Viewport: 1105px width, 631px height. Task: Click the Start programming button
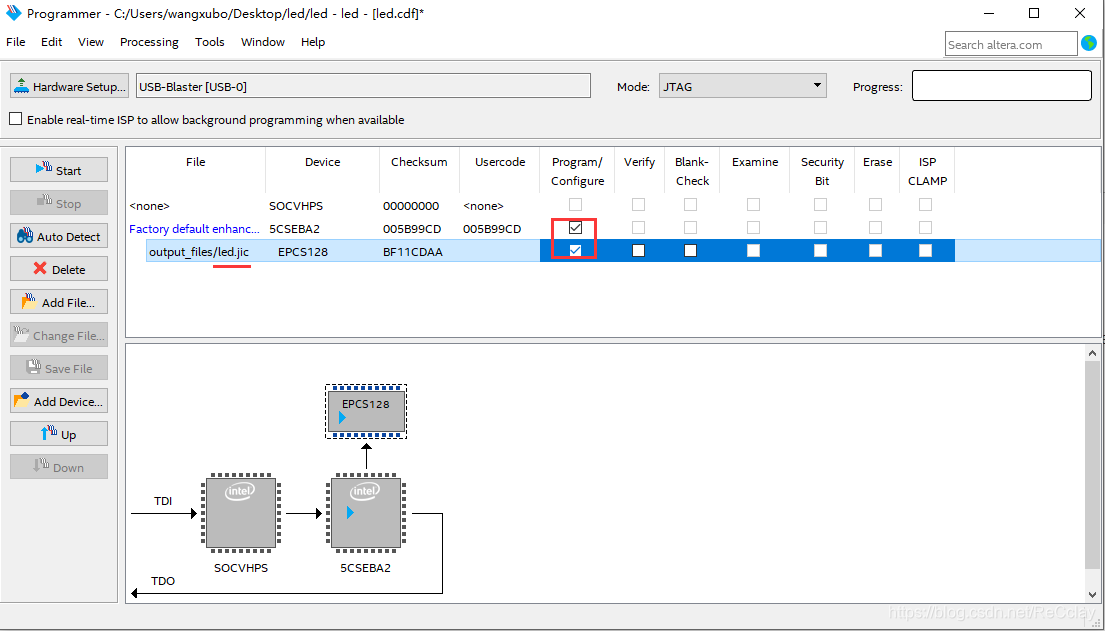coord(58,170)
